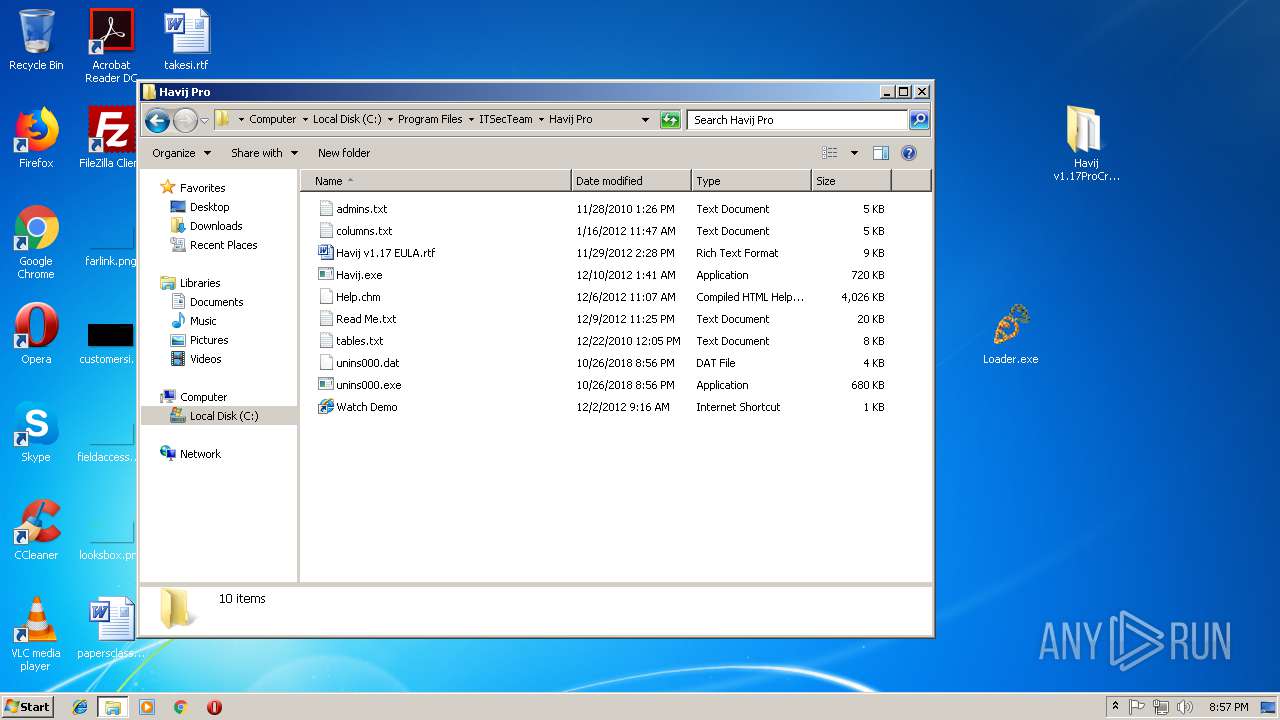The width and height of the screenshot is (1280, 720).
Task: Open the Share with menu
Action: [x=264, y=153]
